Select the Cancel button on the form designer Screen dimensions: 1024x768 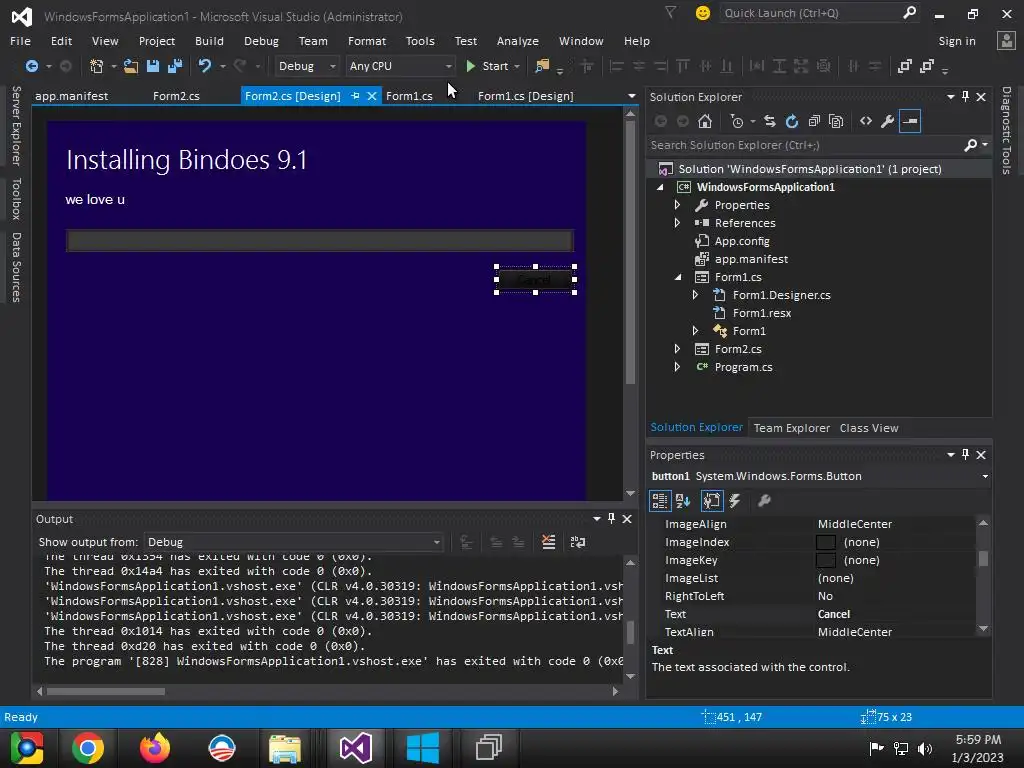point(535,280)
